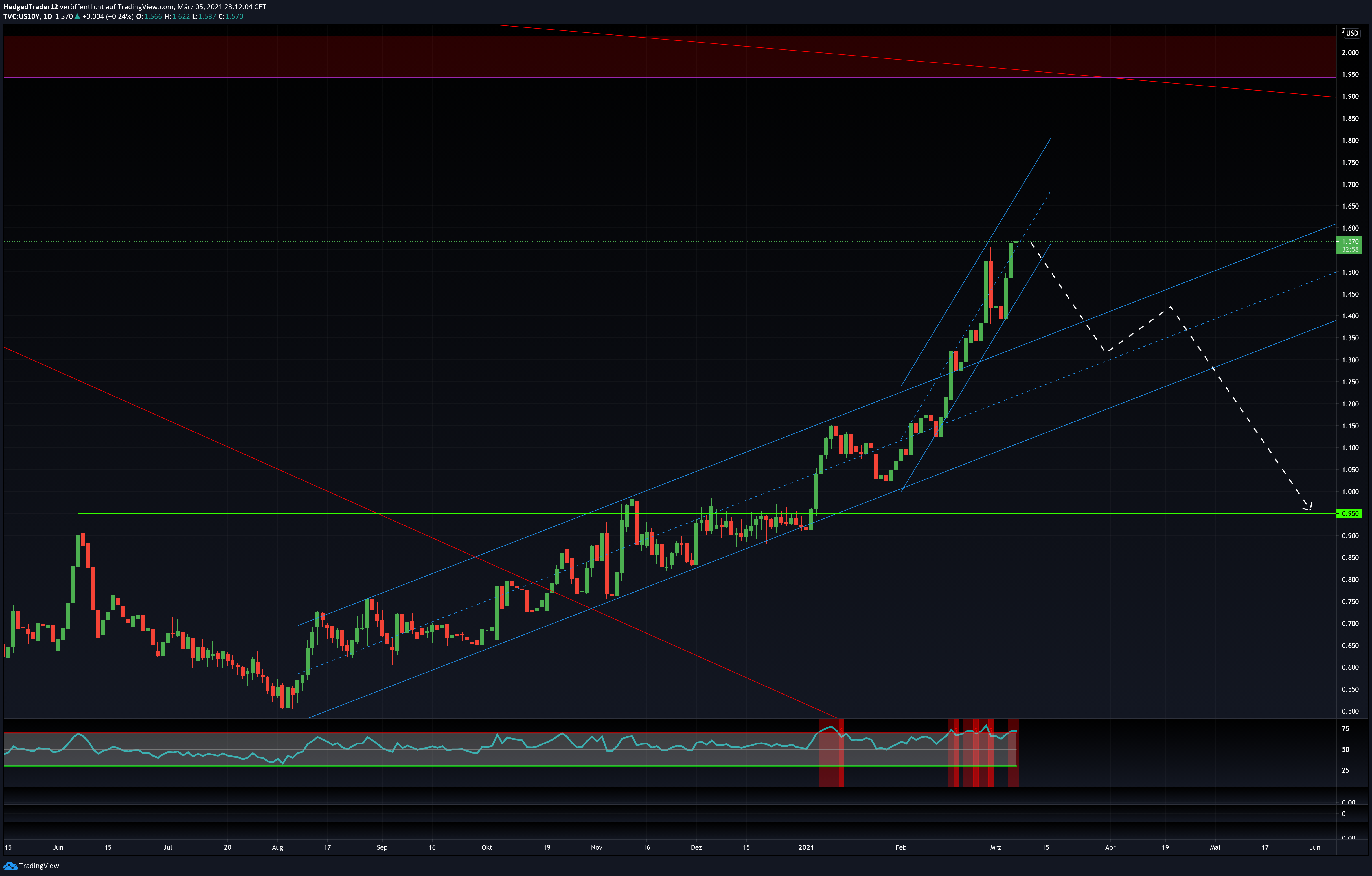Click the Dez label on time axis
1372x876 pixels.
pos(696,847)
